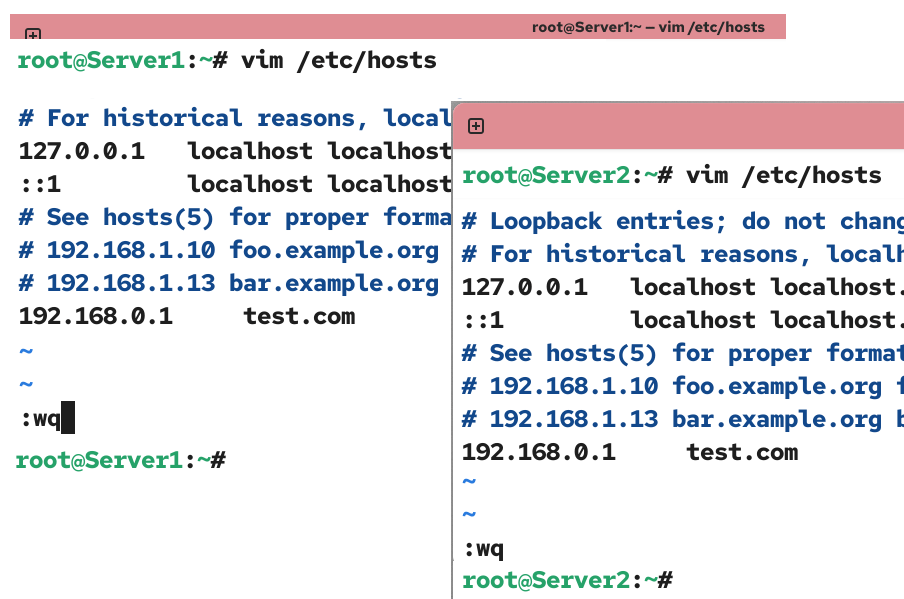
Task: Click the final root@Server2 prompt
Action: click(567, 581)
